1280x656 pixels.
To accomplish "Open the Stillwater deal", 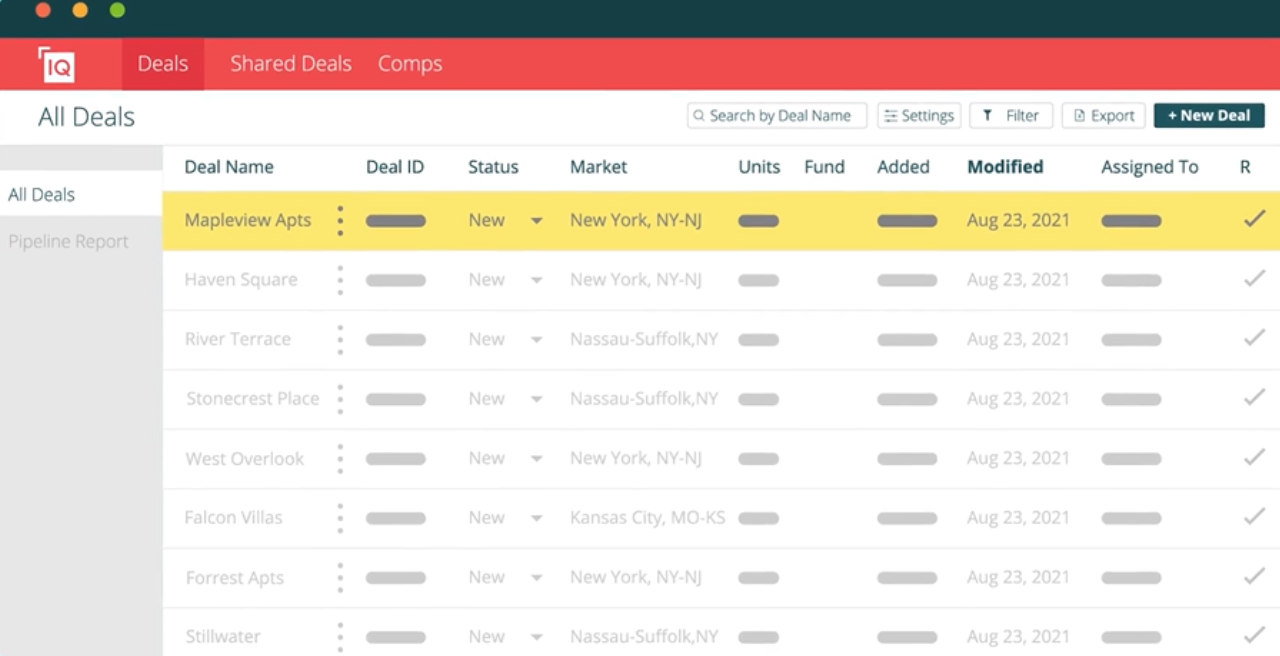I will pyautogui.click(x=223, y=637).
